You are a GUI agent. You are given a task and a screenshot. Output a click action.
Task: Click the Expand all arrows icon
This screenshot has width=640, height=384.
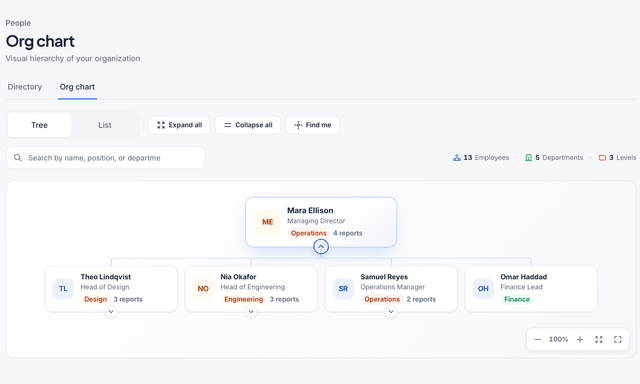(x=161, y=125)
